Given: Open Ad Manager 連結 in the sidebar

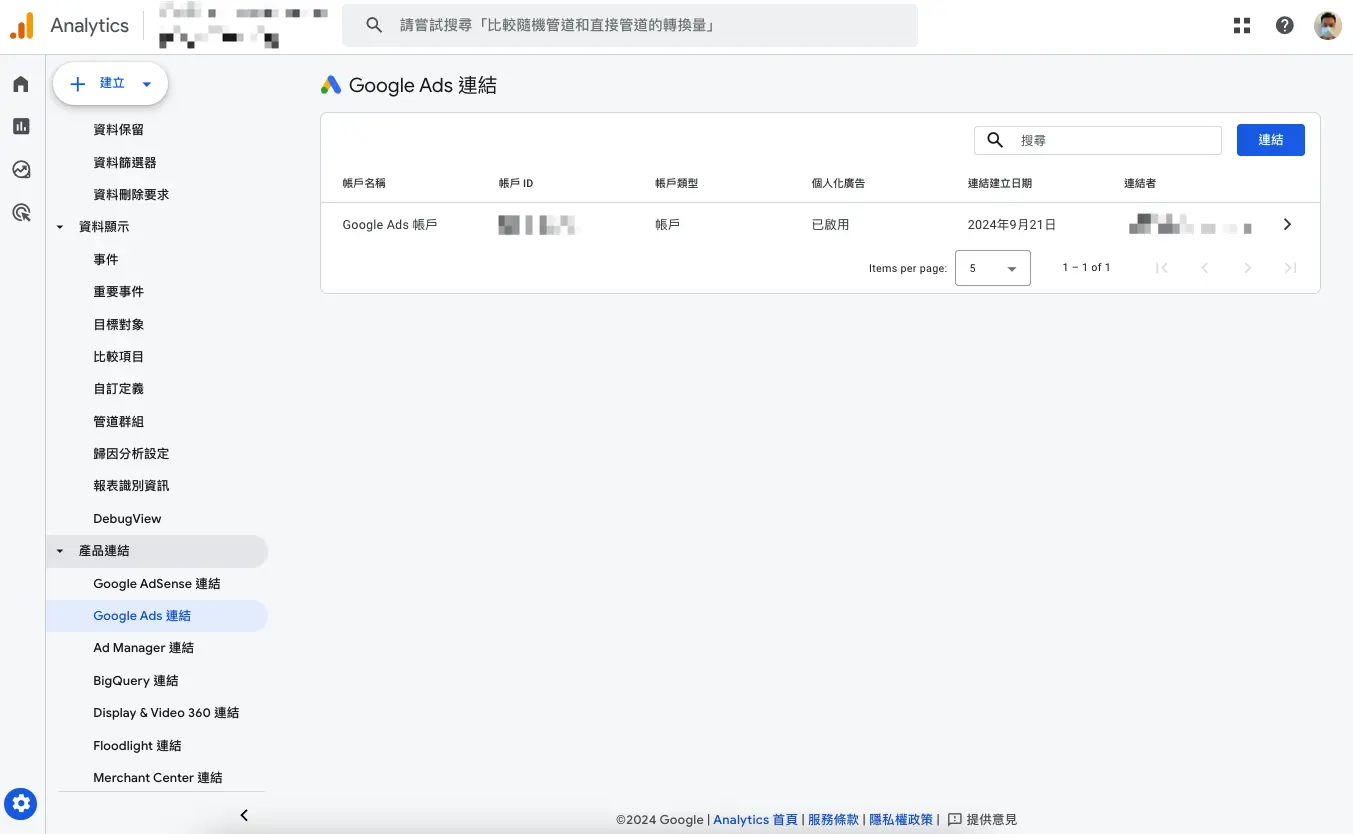Looking at the screenshot, I should [x=144, y=648].
